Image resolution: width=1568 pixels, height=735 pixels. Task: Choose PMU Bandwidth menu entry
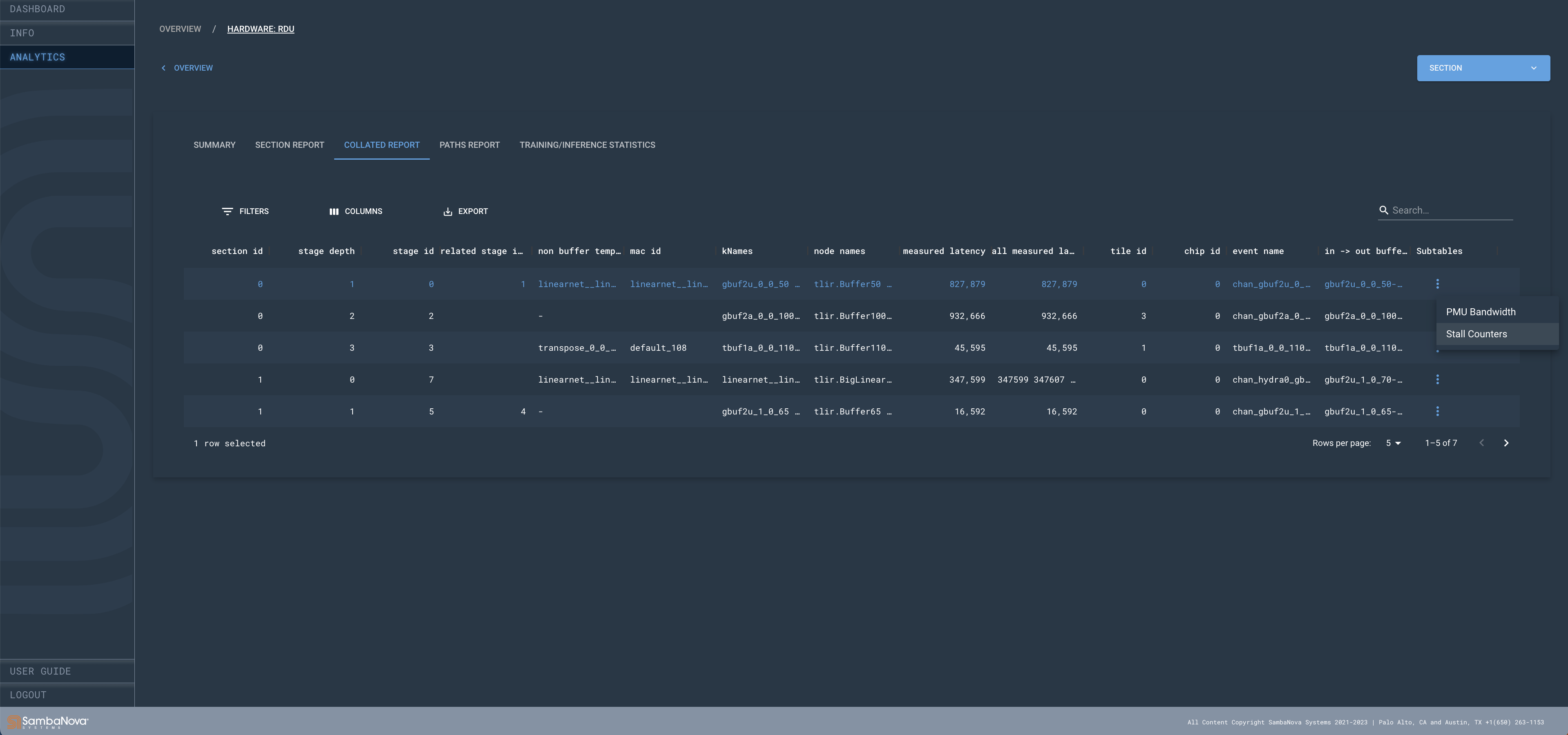tap(1480, 312)
